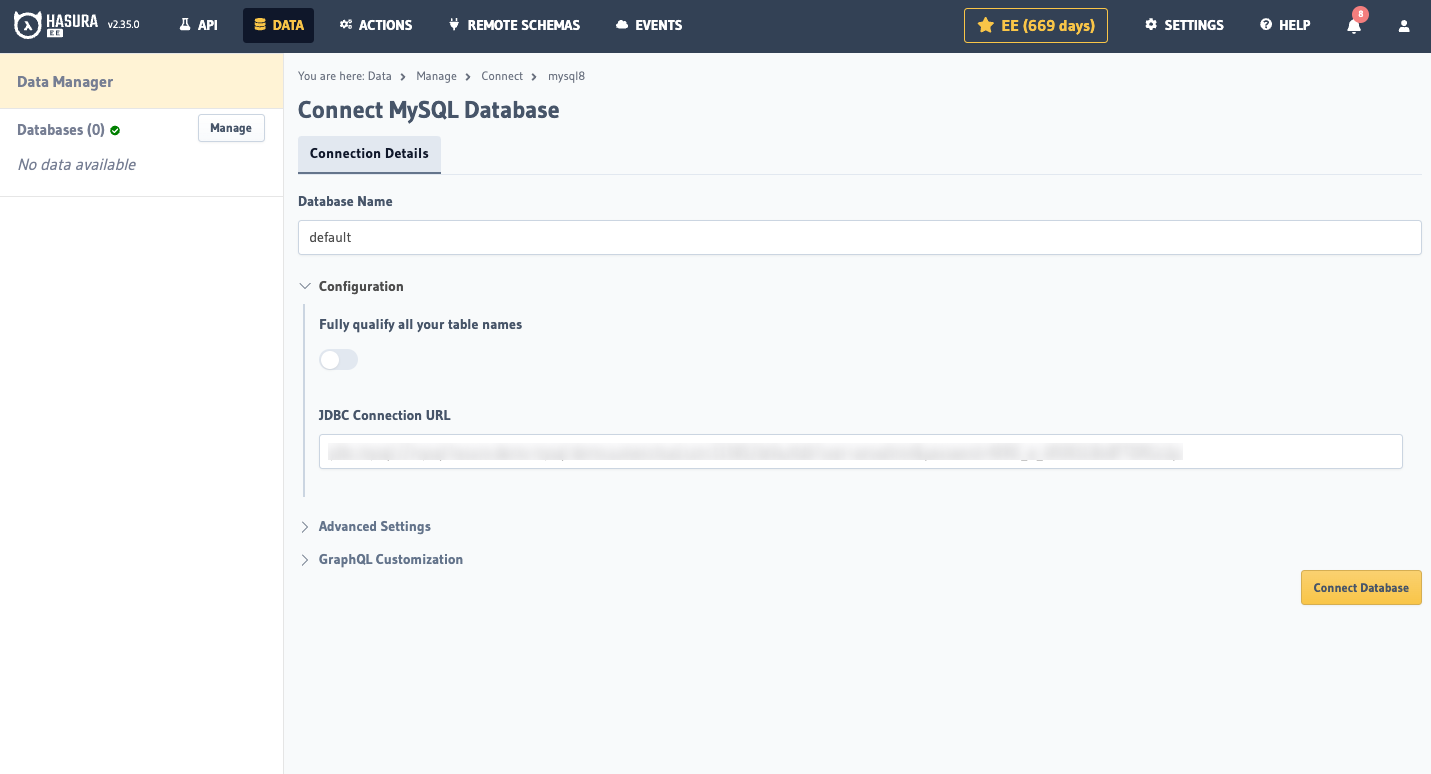Click the EE (669 days) license button

click(1036, 25)
